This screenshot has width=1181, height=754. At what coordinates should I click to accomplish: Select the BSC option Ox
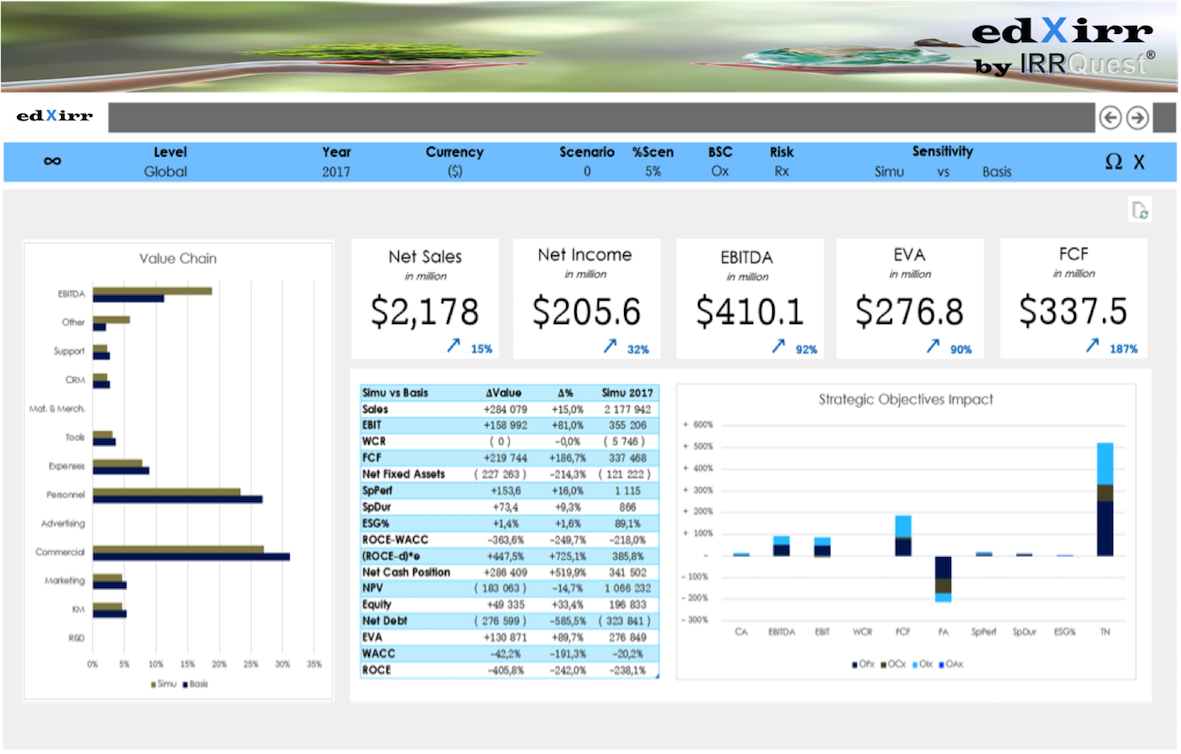coord(720,172)
